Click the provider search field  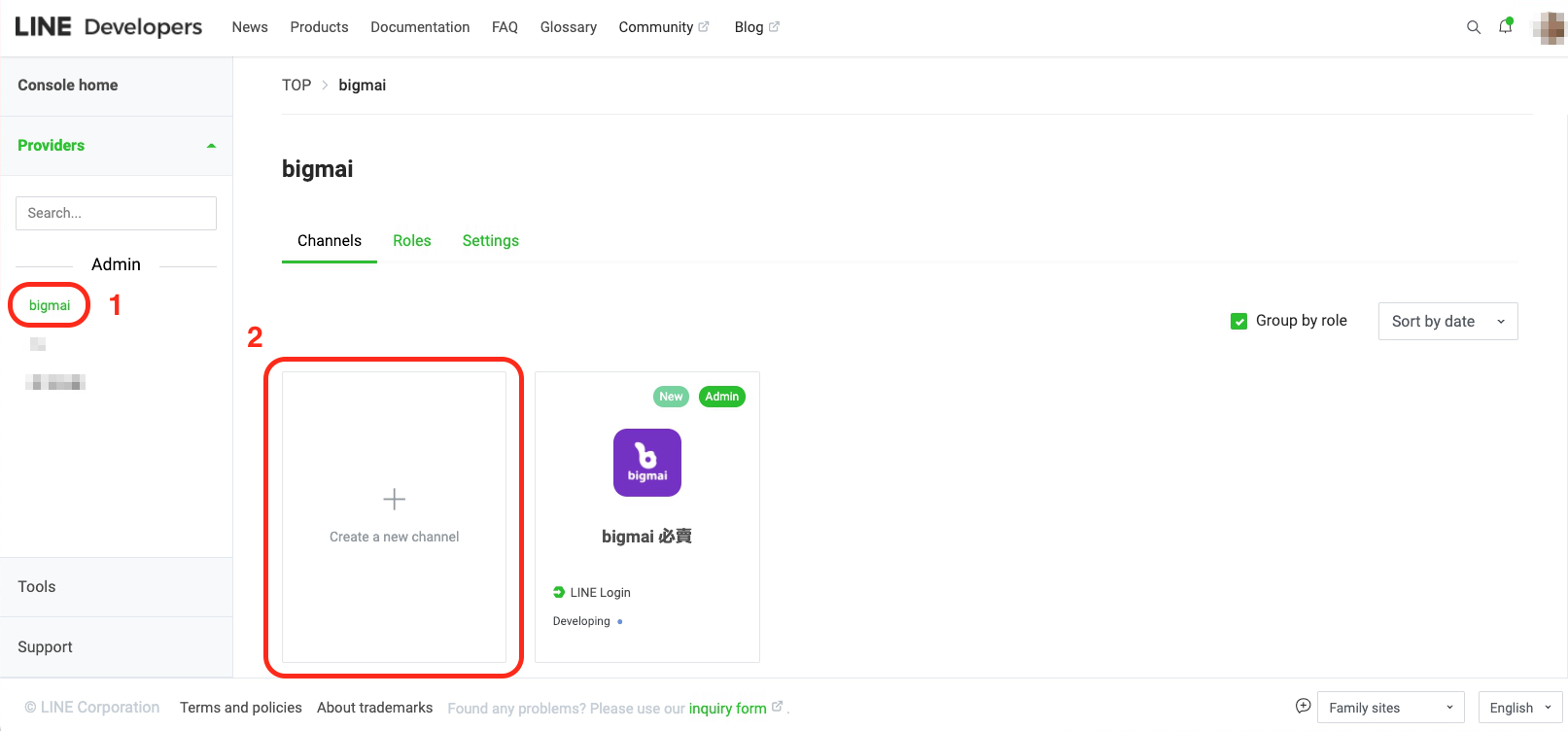tap(116, 213)
